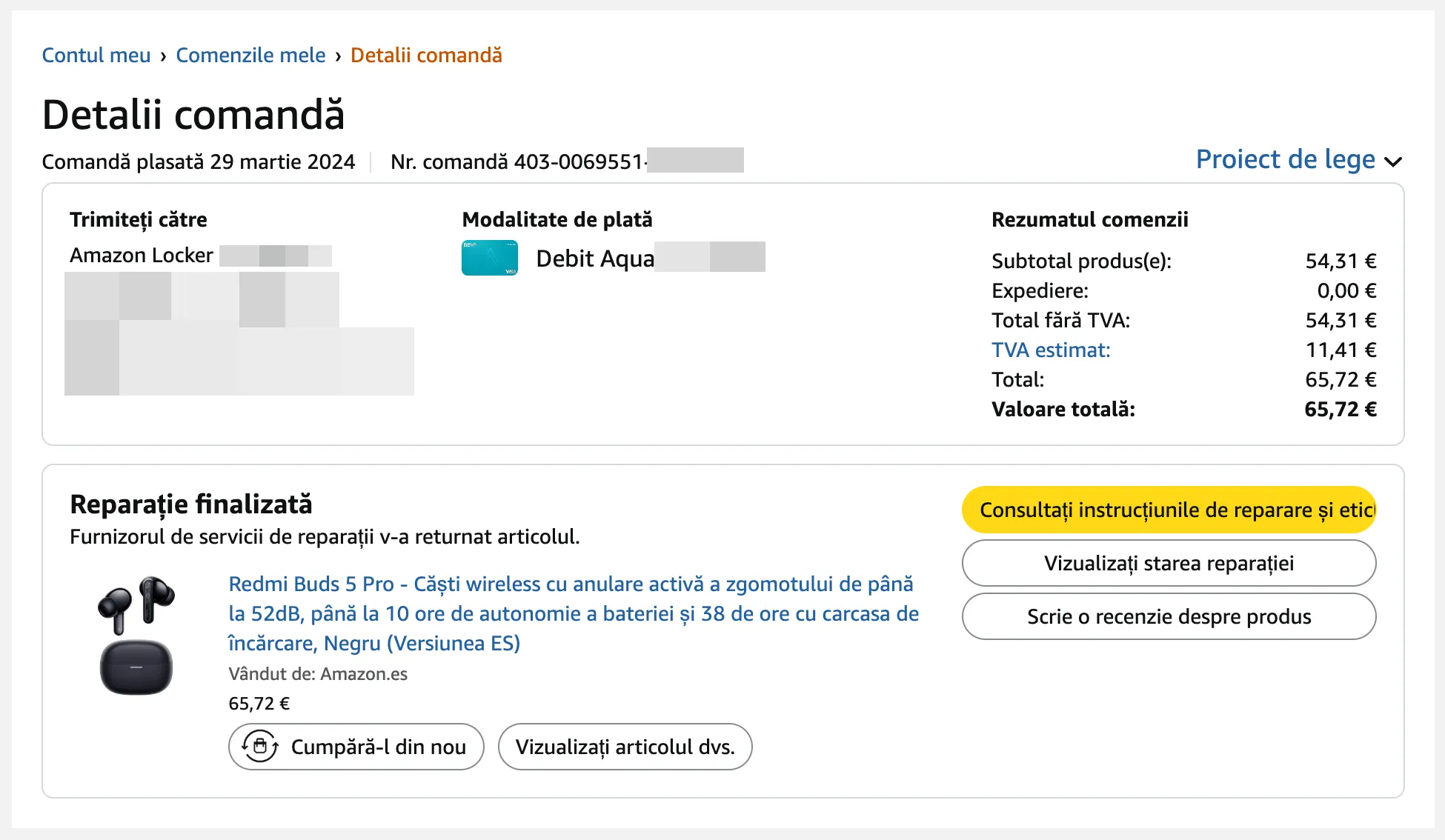Open the Redmi Buds product thumbnail
1445x840 pixels.
[136, 636]
